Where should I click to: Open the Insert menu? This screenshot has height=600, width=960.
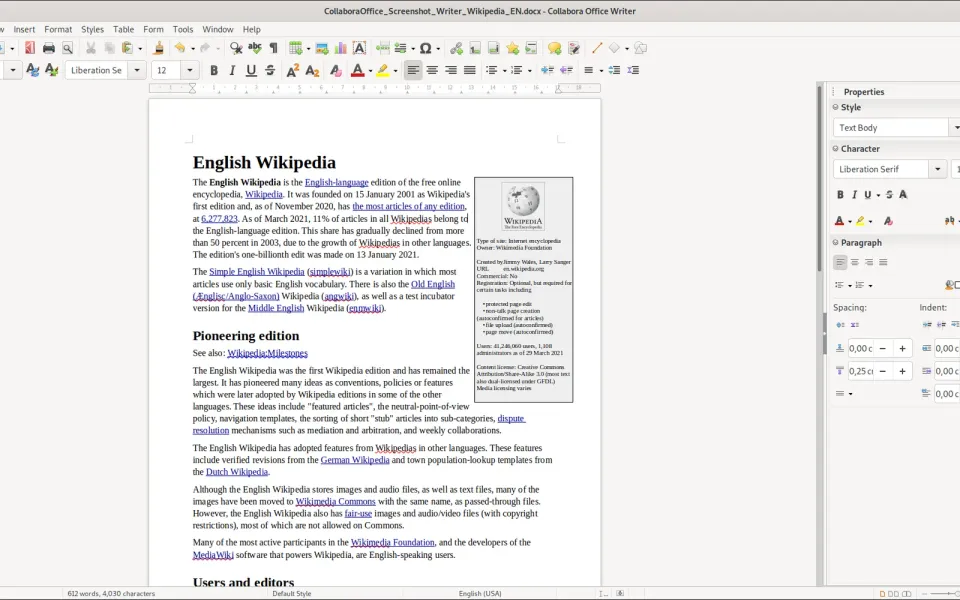point(24,29)
